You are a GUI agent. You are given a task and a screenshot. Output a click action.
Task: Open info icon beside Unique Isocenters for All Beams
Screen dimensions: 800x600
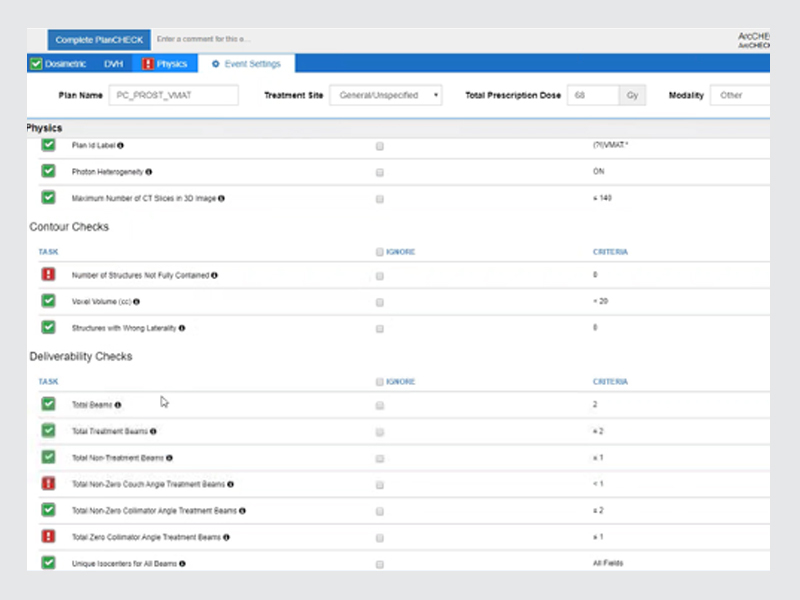(183, 564)
